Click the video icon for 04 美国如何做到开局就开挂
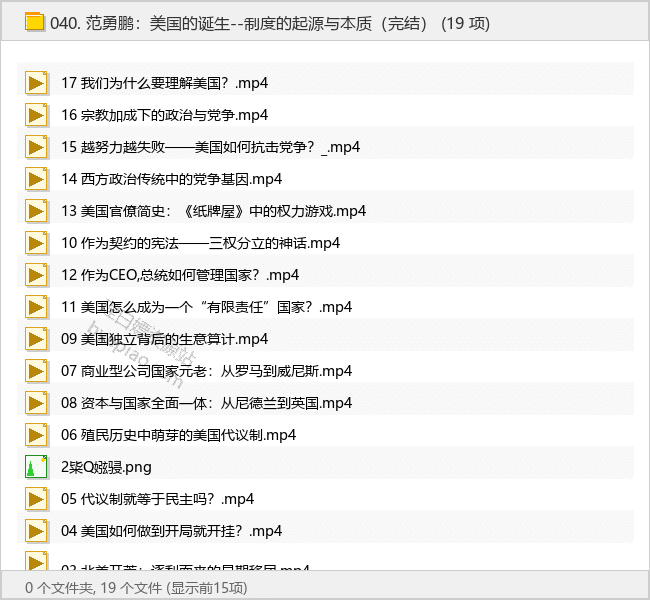Screen dimensions: 650x600 [x=36, y=531]
